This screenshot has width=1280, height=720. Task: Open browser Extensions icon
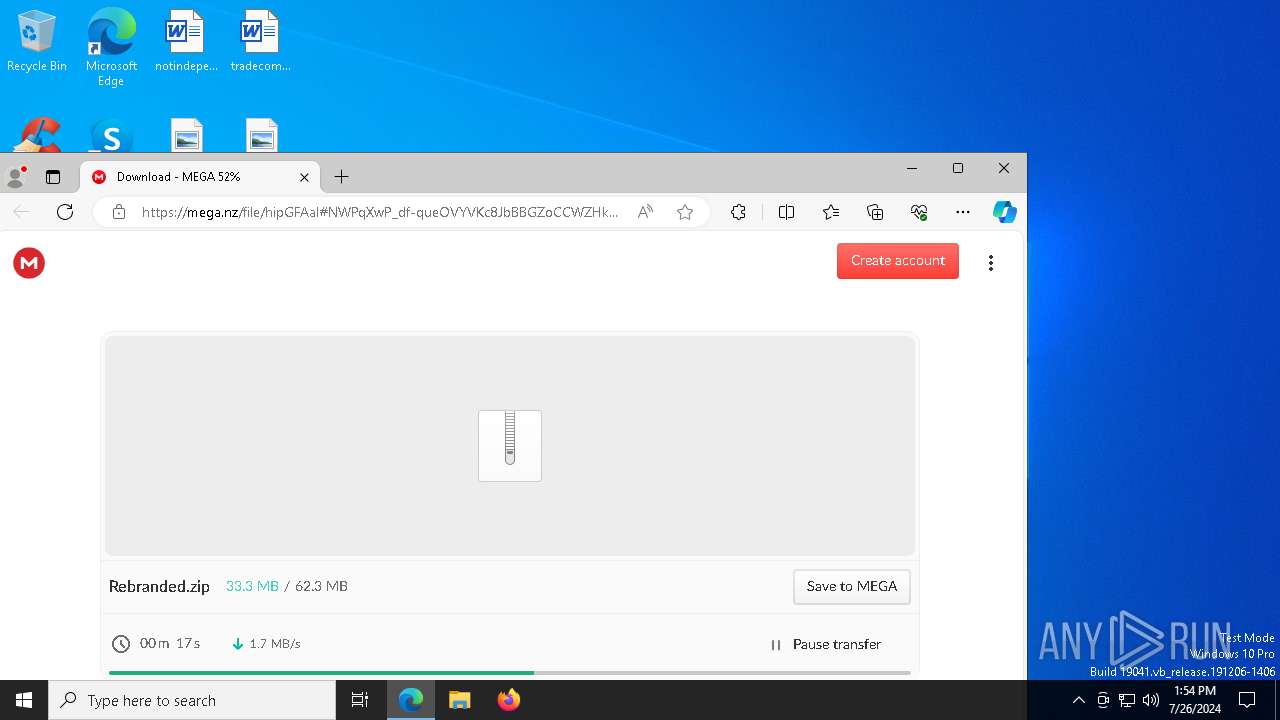coord(738,212)
